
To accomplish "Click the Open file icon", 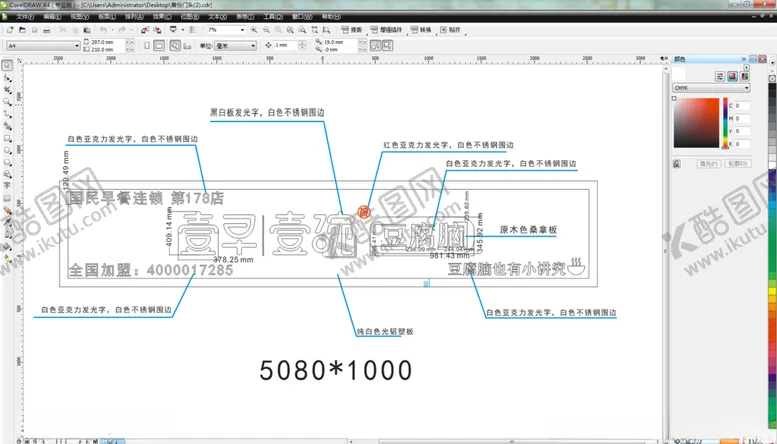I will [22, 30].
